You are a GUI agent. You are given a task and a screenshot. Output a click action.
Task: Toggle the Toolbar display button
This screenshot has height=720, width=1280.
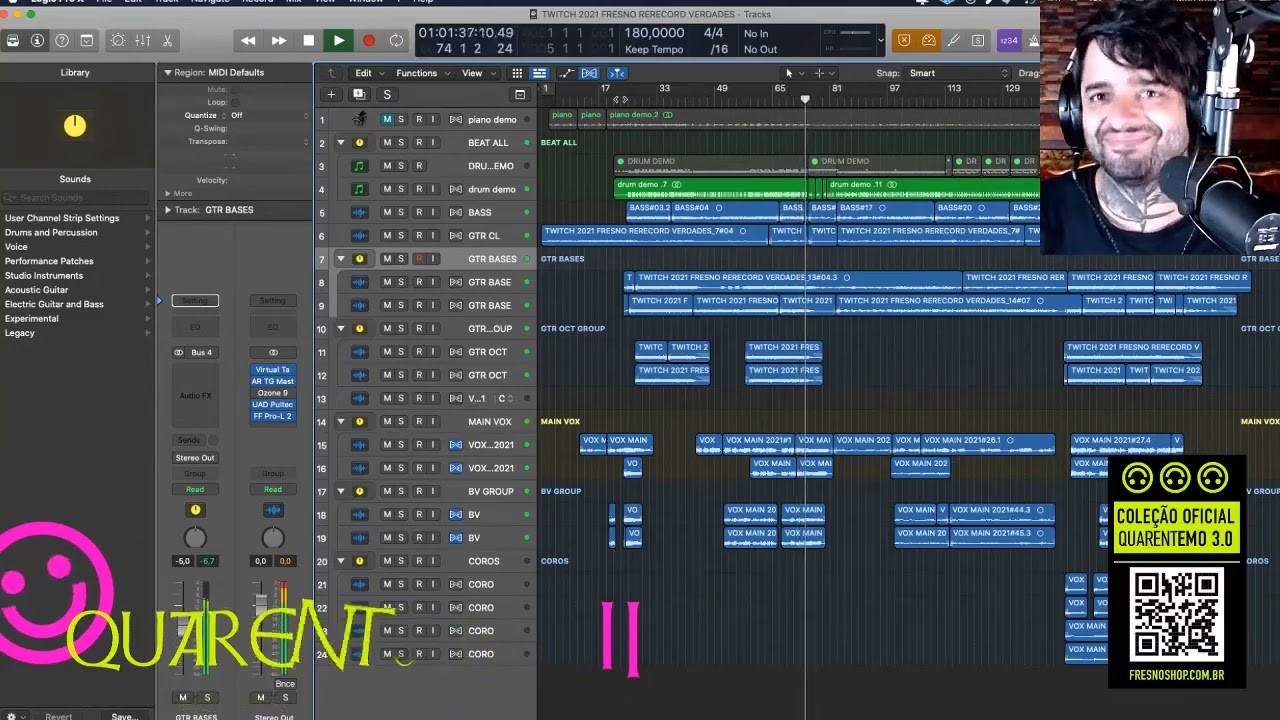[87, 41]
